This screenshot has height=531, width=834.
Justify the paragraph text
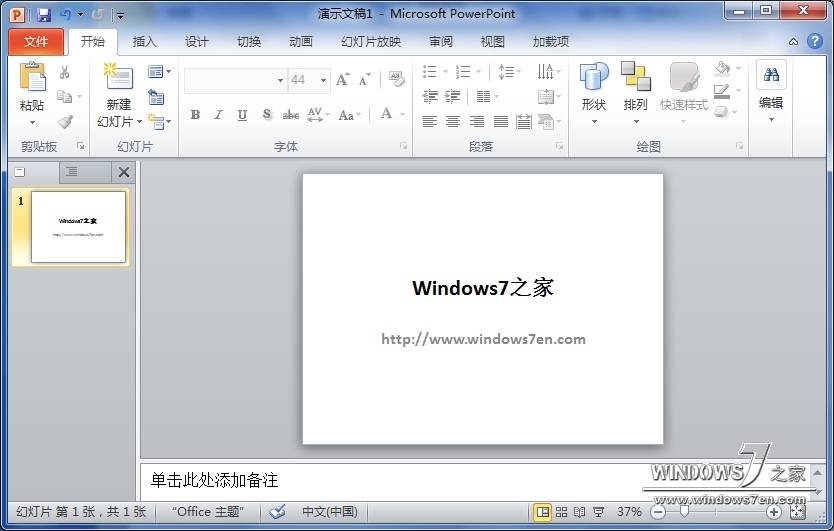(x=501, y=122)
